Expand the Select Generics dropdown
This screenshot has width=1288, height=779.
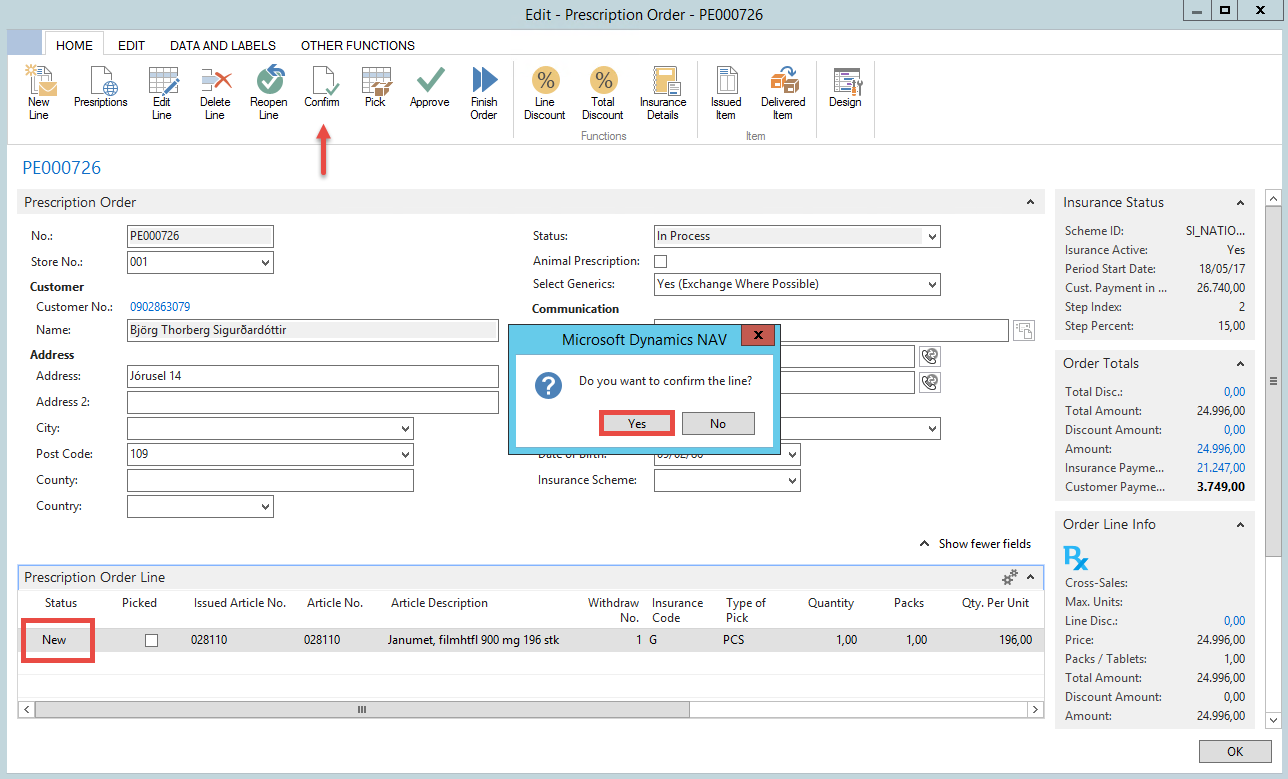point(932,285)
